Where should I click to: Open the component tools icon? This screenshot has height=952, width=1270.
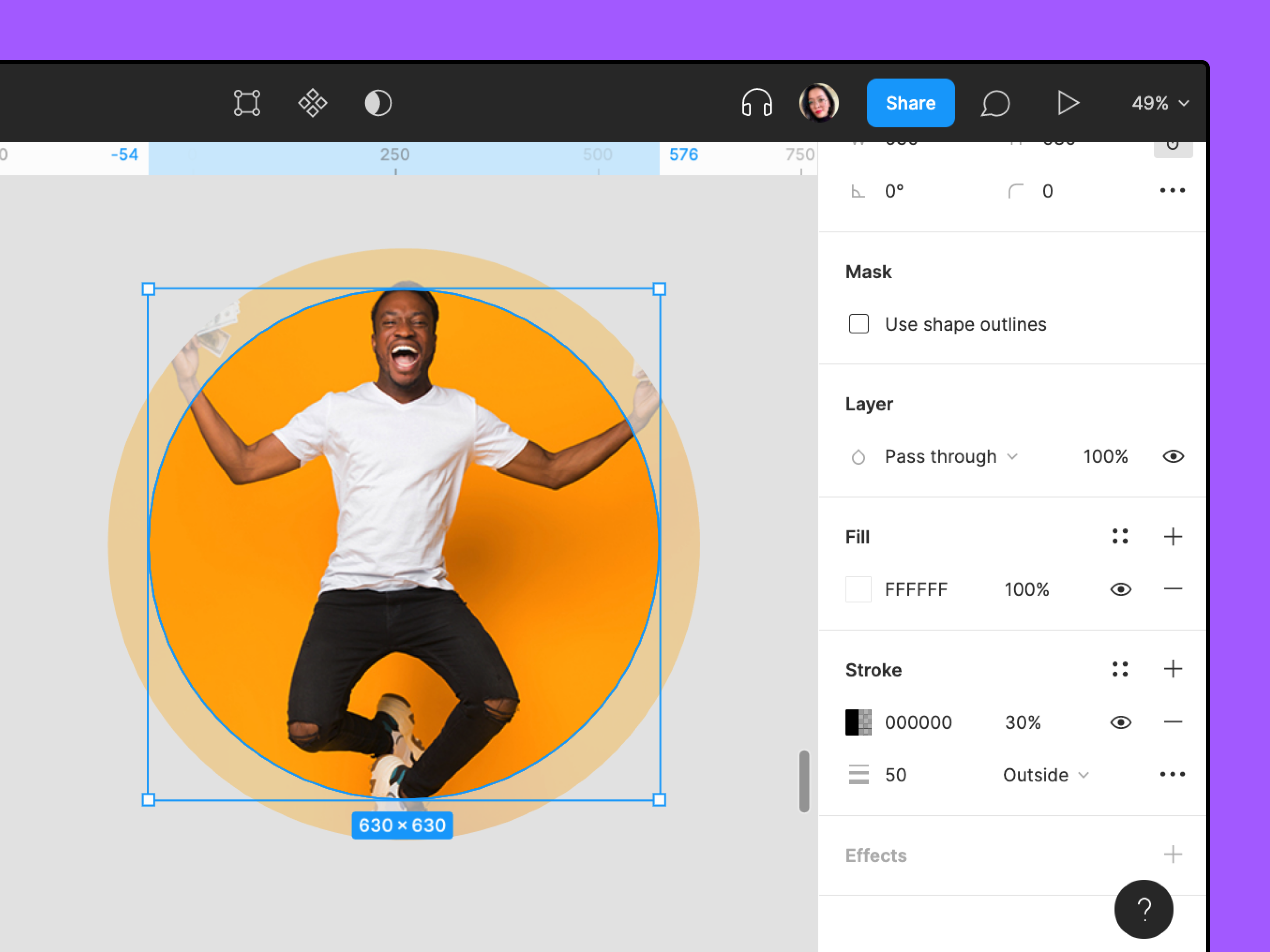click(312, 103)
